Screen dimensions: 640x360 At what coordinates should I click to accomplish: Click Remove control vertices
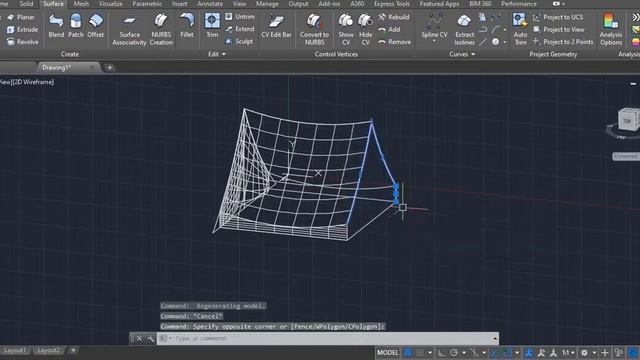click(394, 42)
